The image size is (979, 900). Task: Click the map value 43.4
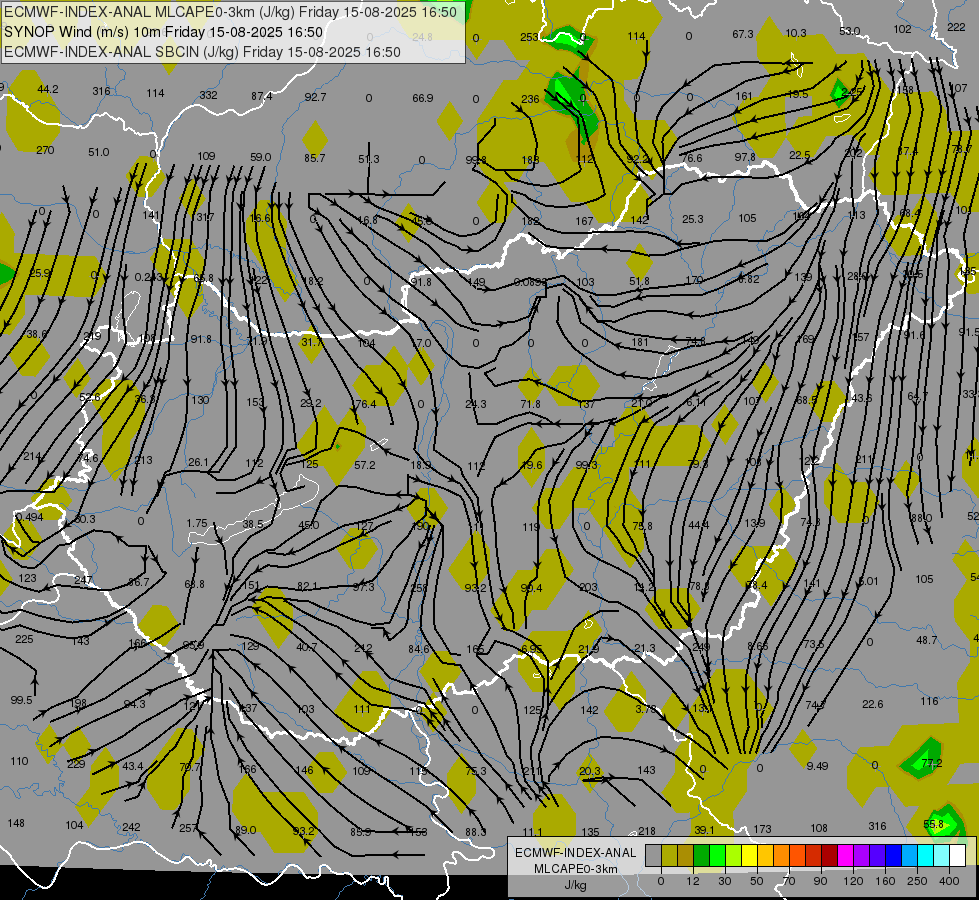coord(132,766)
